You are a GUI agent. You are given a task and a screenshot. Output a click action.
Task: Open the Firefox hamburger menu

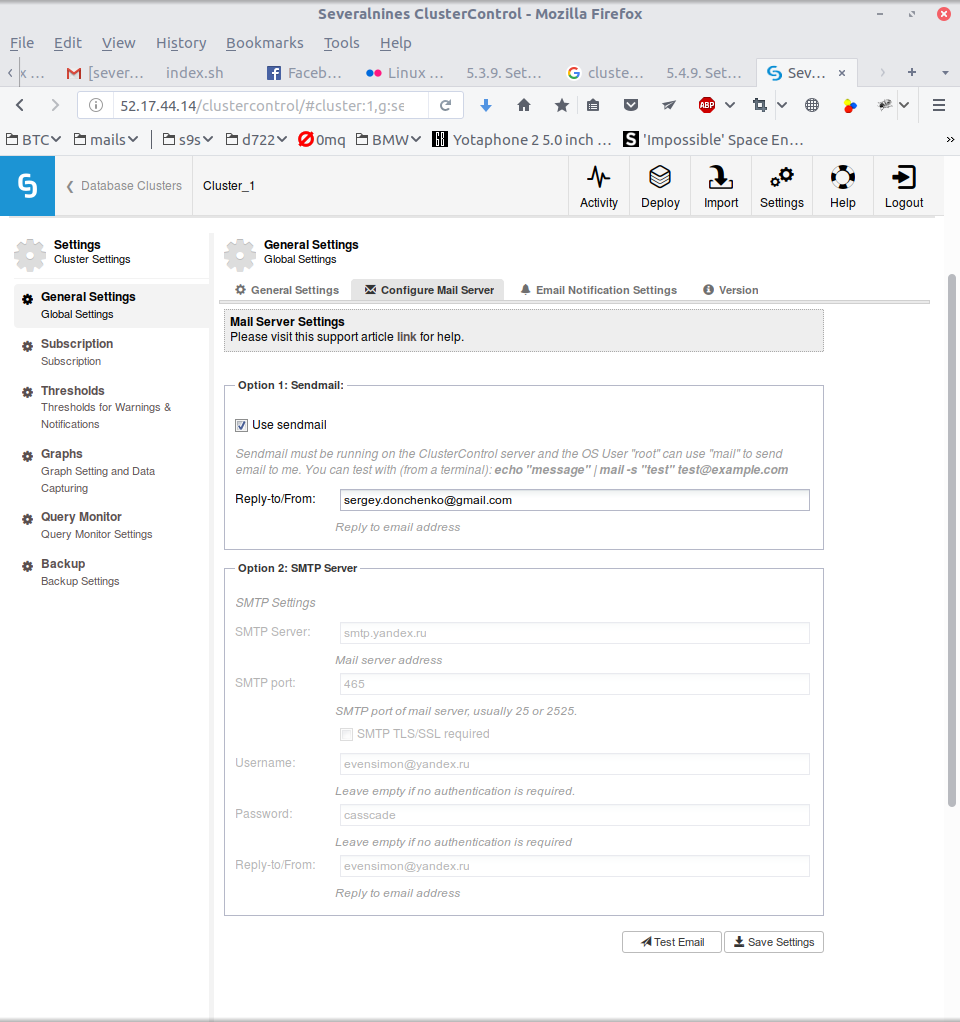coord(938,105)
